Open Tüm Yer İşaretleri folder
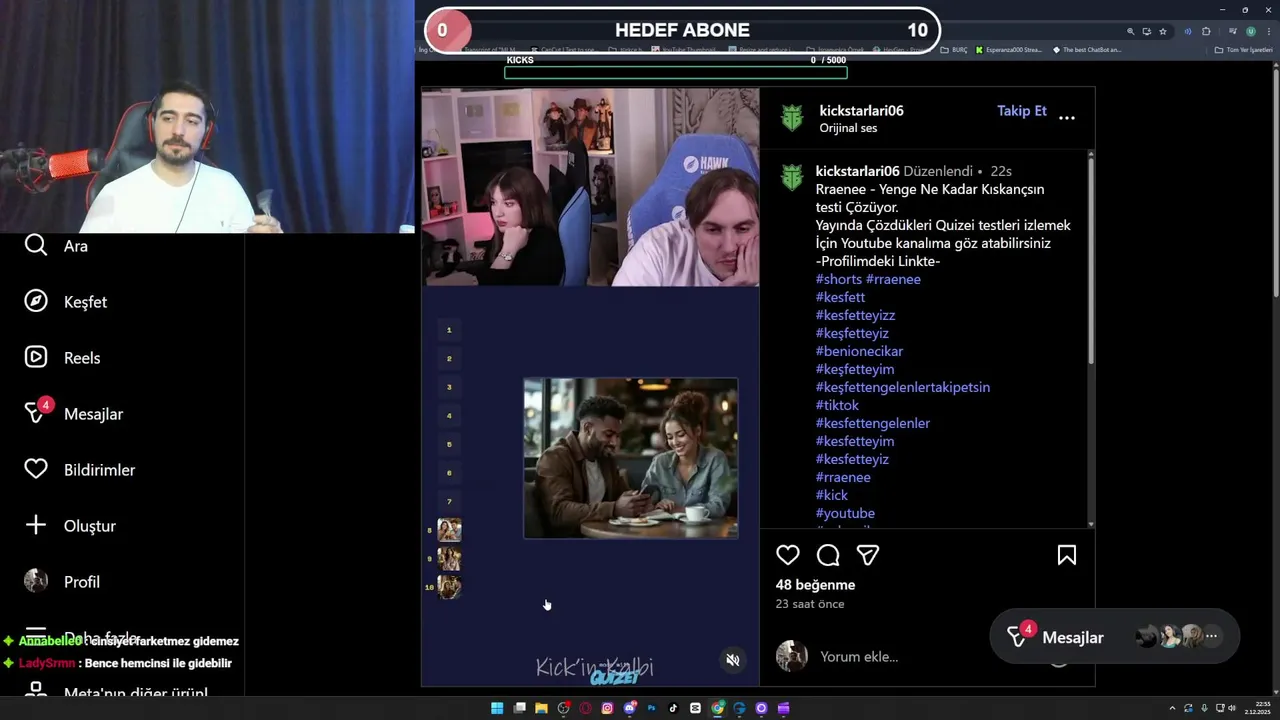 (1243, 50)
